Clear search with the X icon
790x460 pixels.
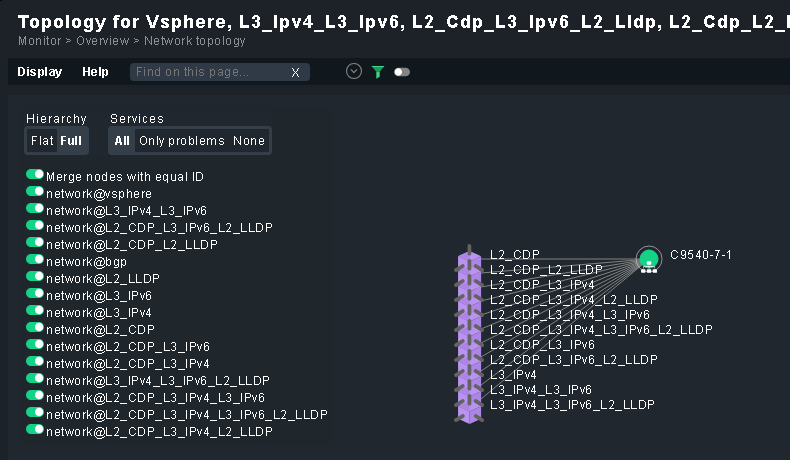(x=295, y=72)
